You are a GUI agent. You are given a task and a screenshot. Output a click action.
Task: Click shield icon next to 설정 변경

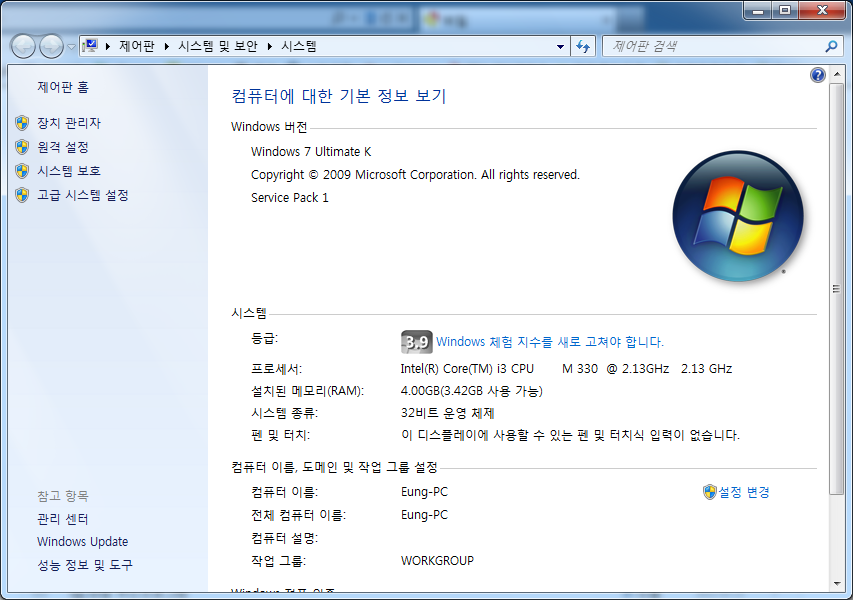709,492
